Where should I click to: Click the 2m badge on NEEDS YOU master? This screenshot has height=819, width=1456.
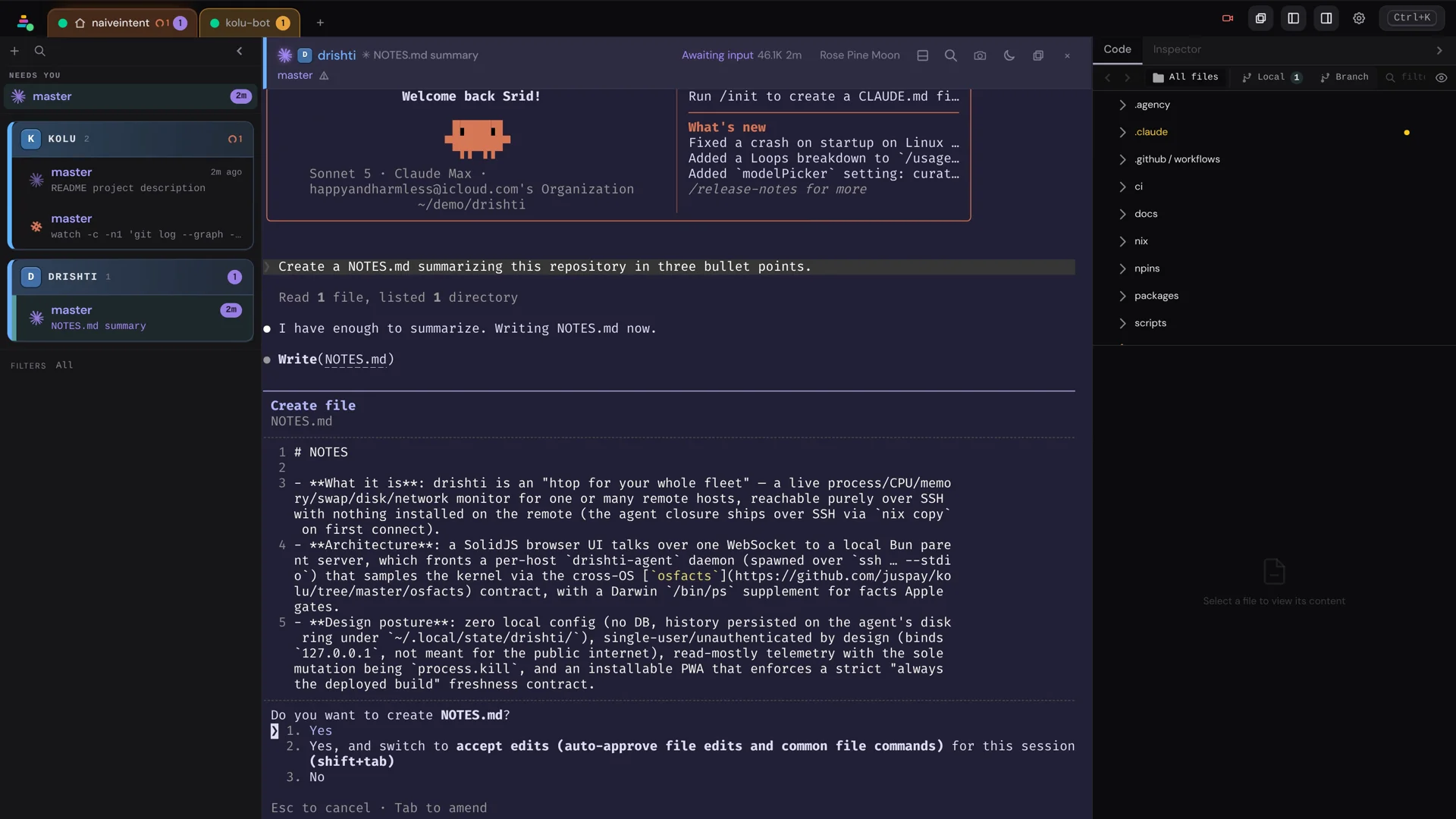click(x=241, y=96)
